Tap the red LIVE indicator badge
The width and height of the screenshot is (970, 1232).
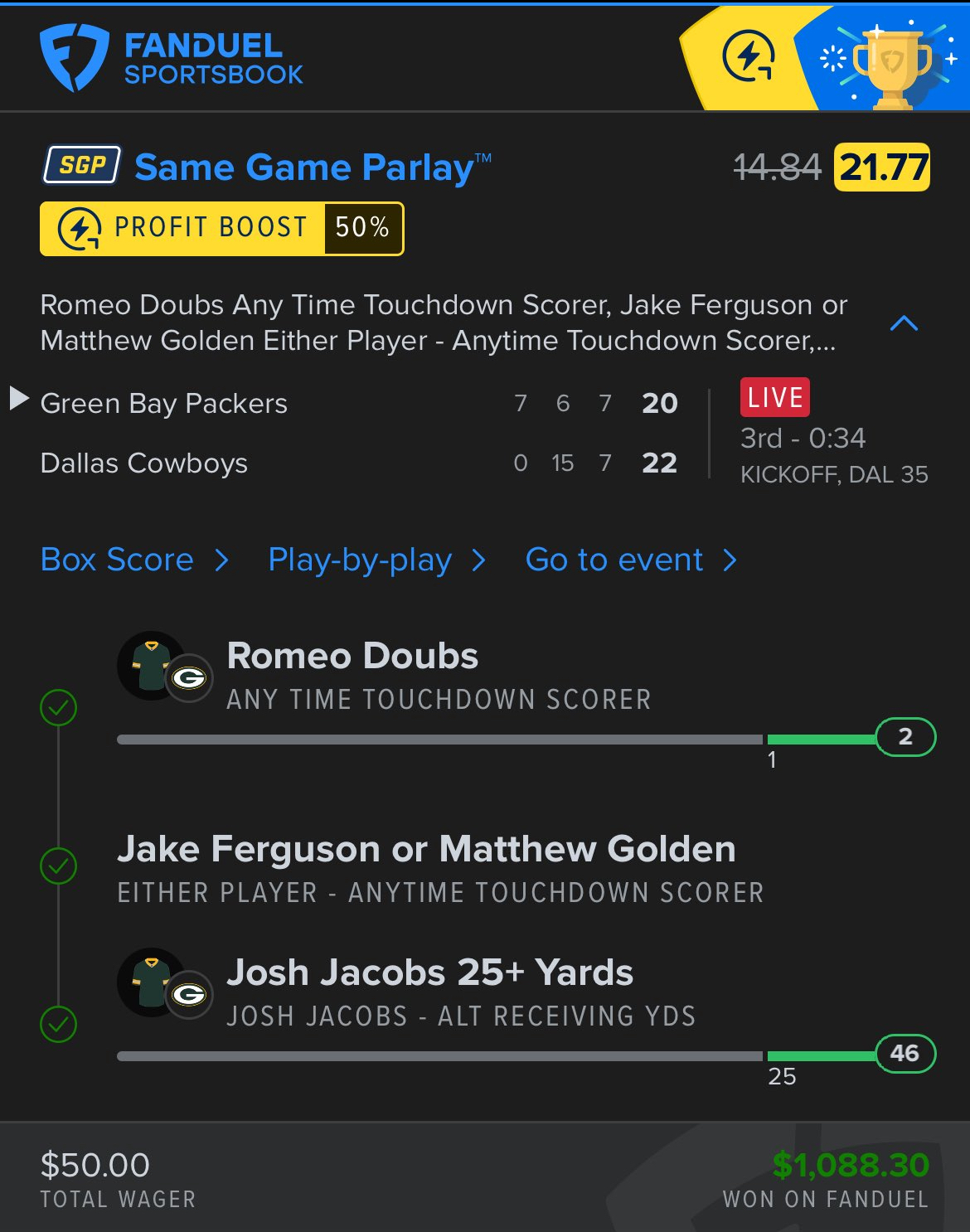click(x=774, y=397)
